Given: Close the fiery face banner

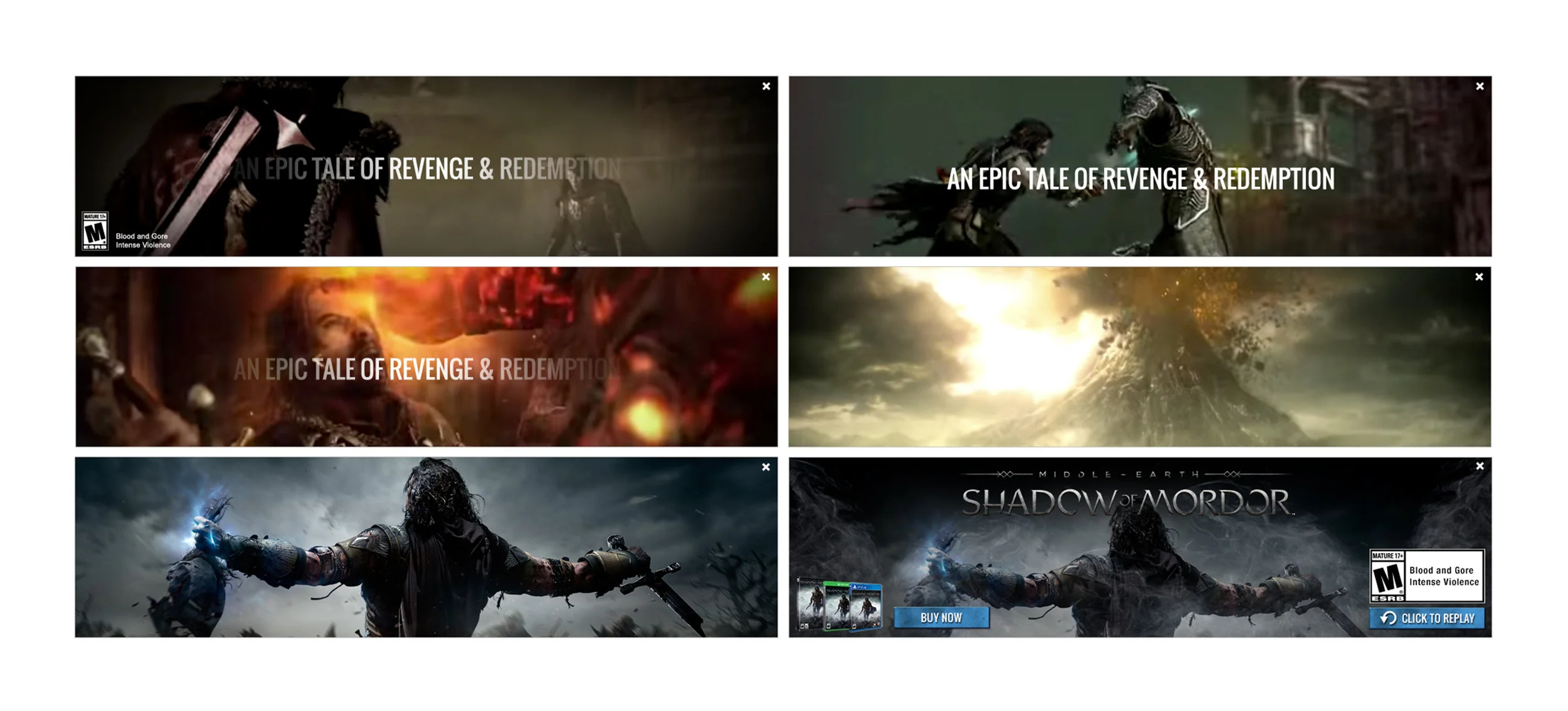Looking at the screenshot, I should tap(766, 276).
